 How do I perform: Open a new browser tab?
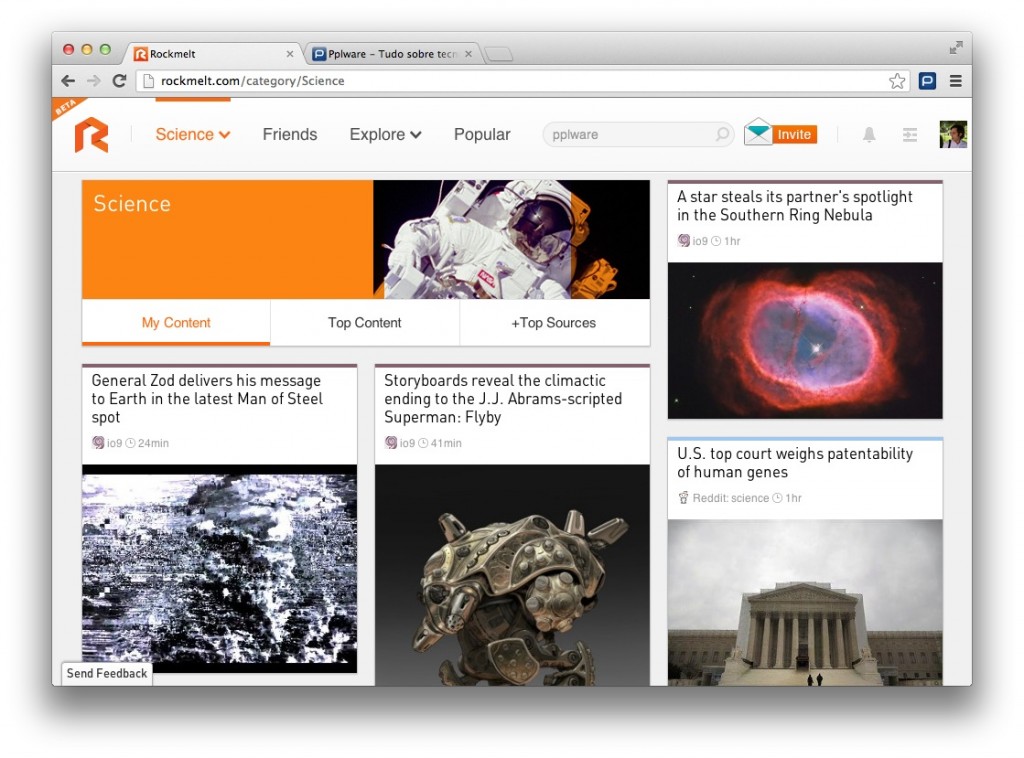coord(499,54)
